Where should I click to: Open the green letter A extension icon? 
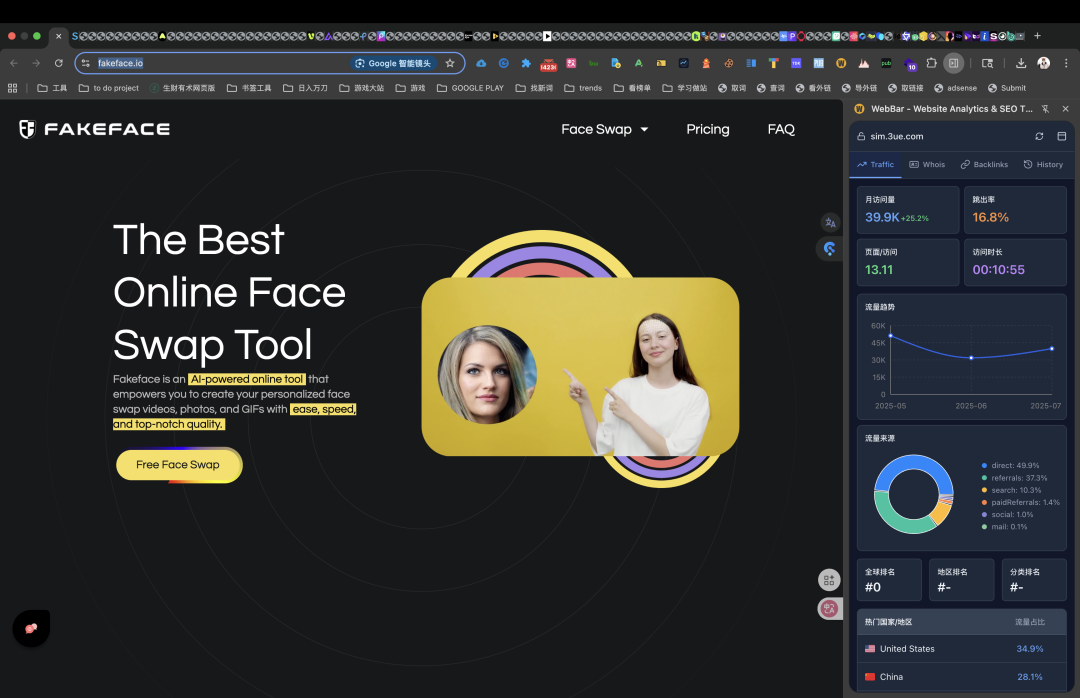pos(638,63)
